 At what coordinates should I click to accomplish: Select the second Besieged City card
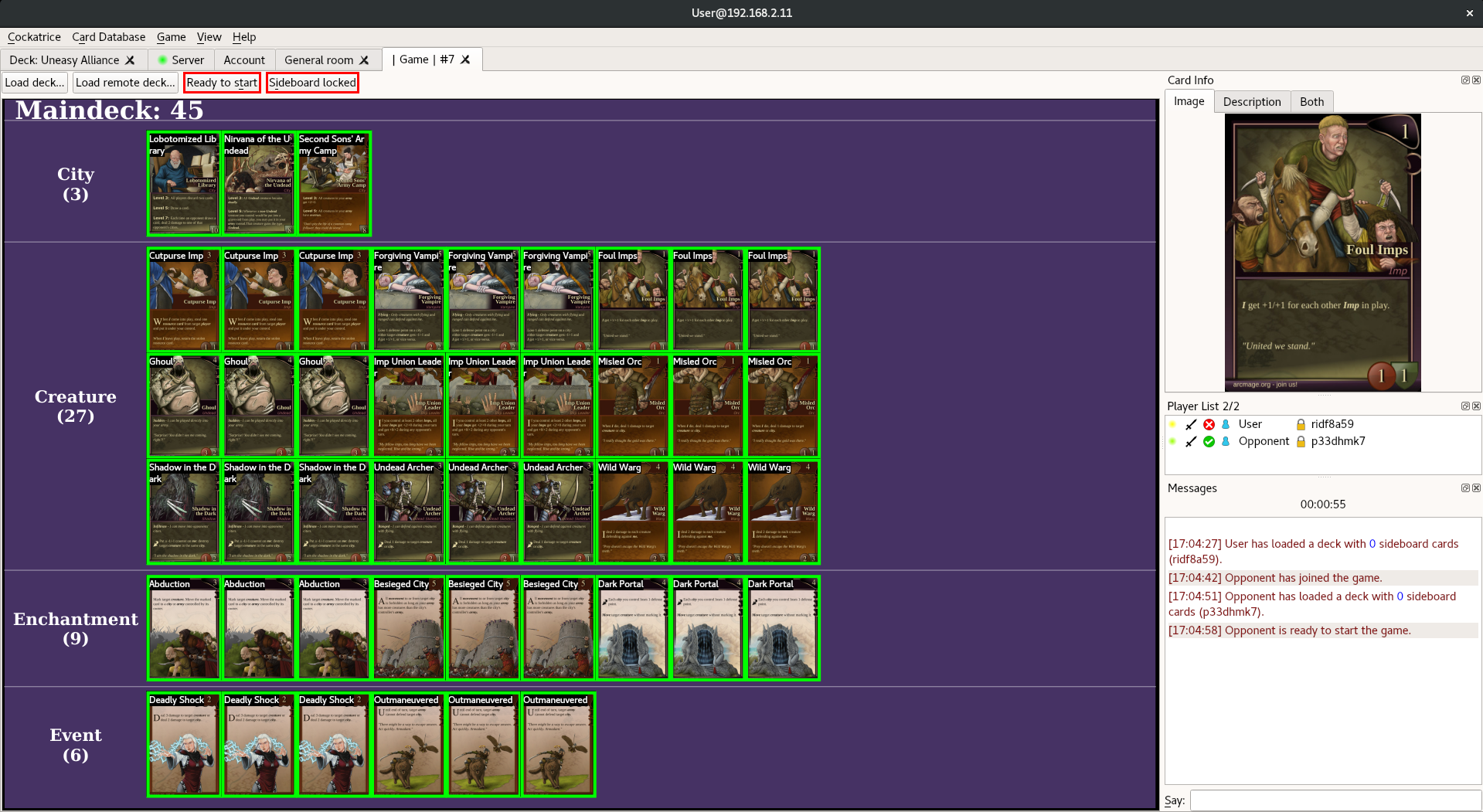click(483, 628)
